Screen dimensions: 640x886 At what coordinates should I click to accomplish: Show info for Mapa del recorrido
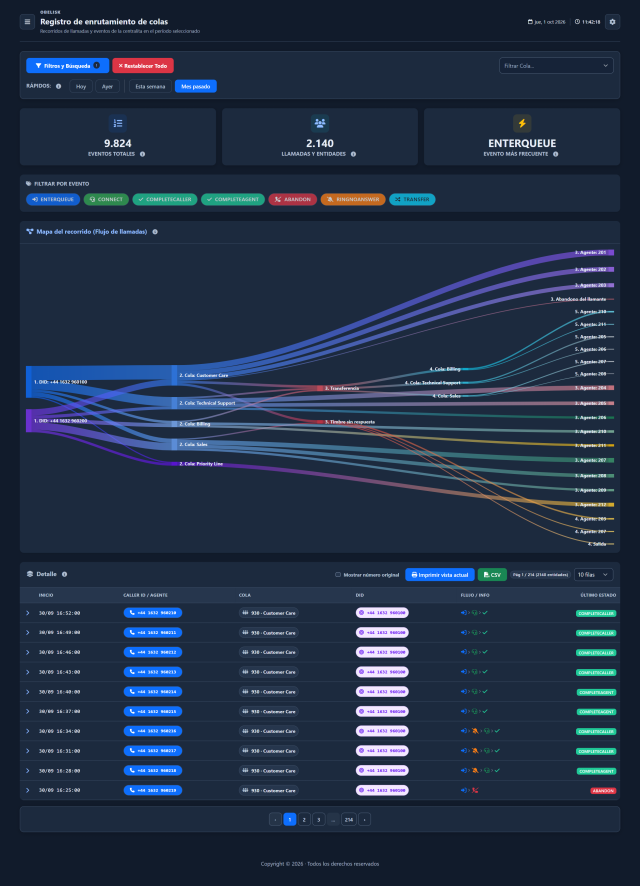(x=155, y=232)
